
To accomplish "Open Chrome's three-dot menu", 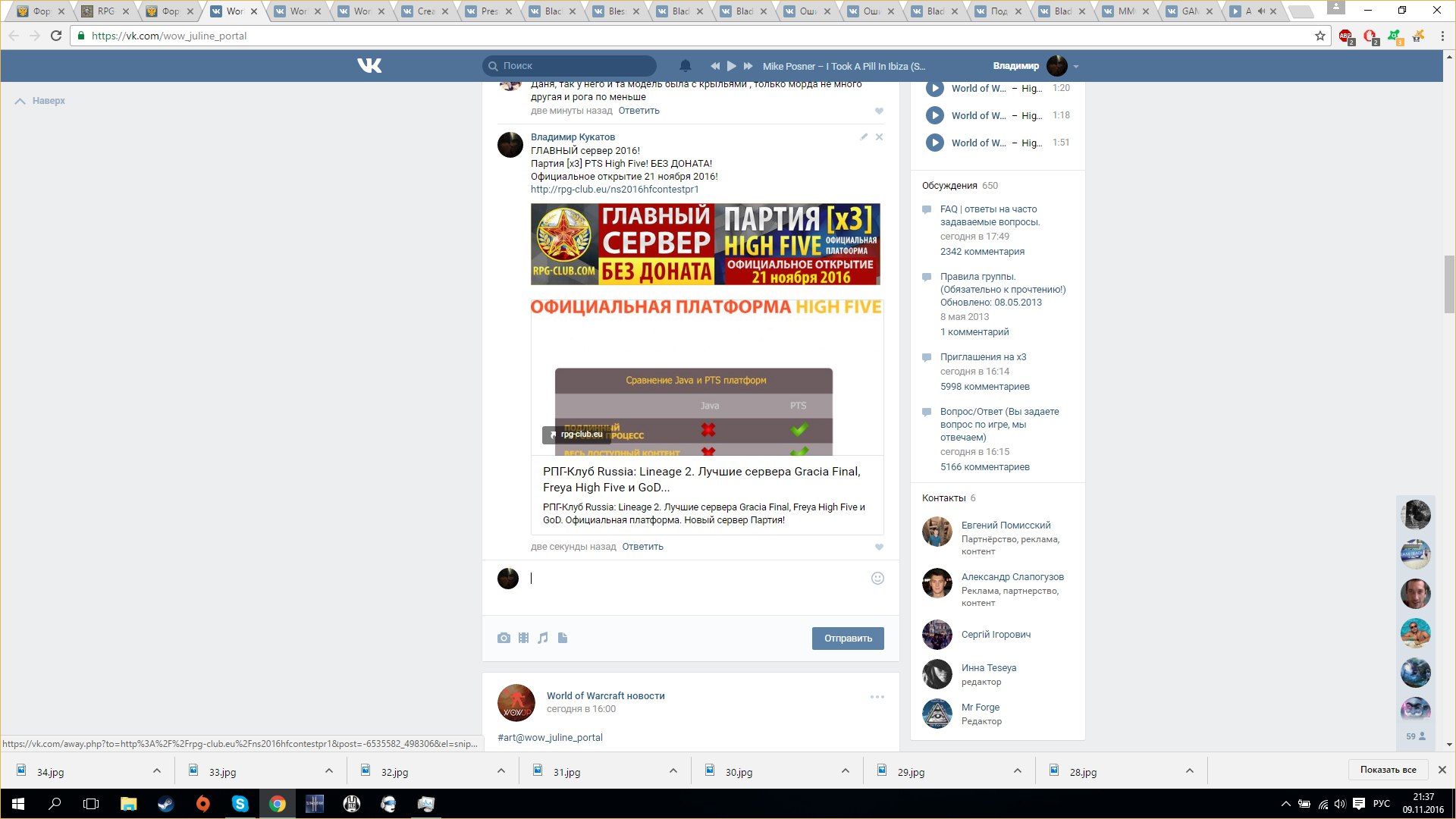I will [1442, 36].
